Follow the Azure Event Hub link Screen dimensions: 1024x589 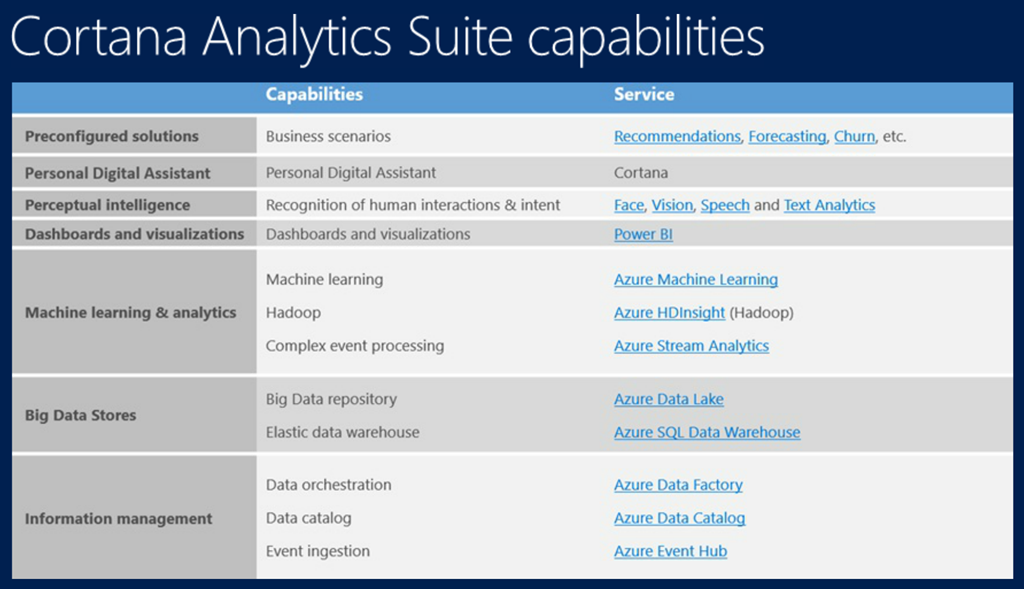click(x=670, y=551)
